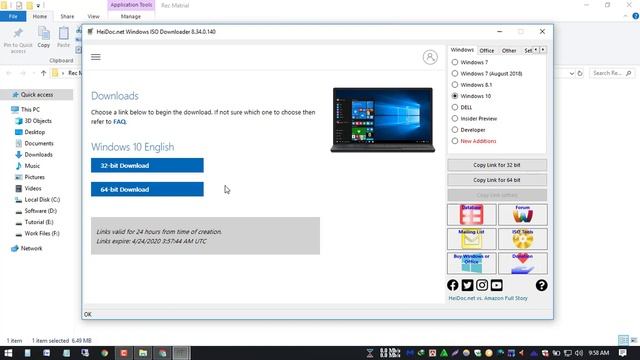Click Copy Link for 64 bit
This screenshot has height=360, width=640.
click(x=497, y=180)
